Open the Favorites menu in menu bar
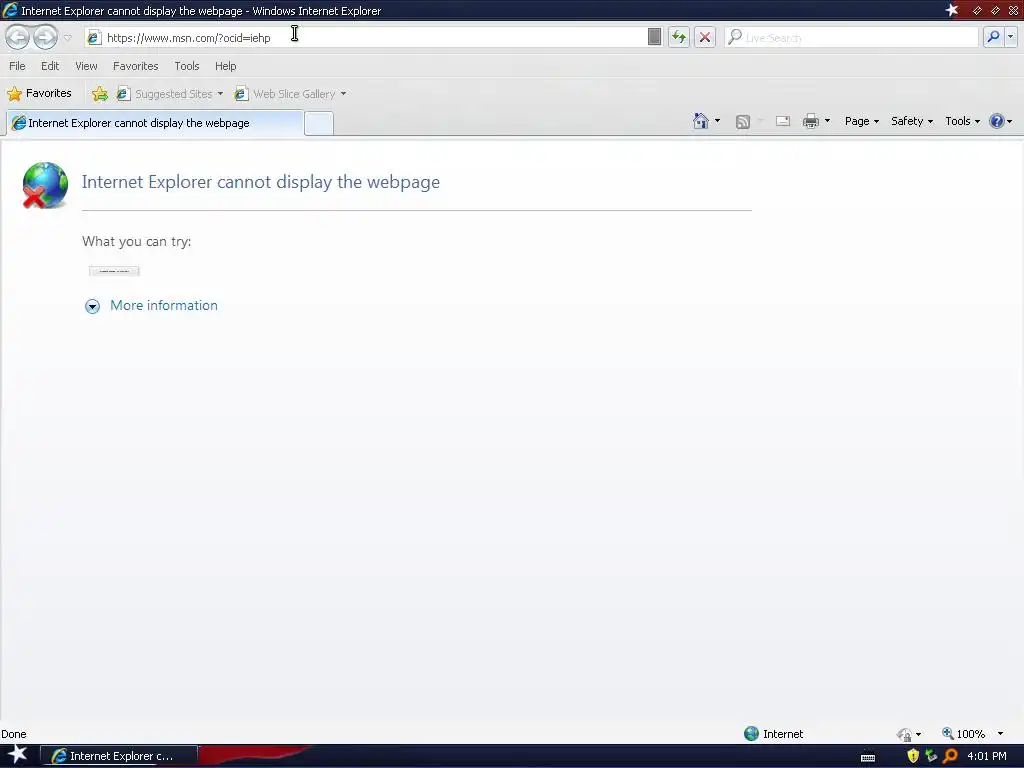The image size is (1024, 768). pos(135,66)
